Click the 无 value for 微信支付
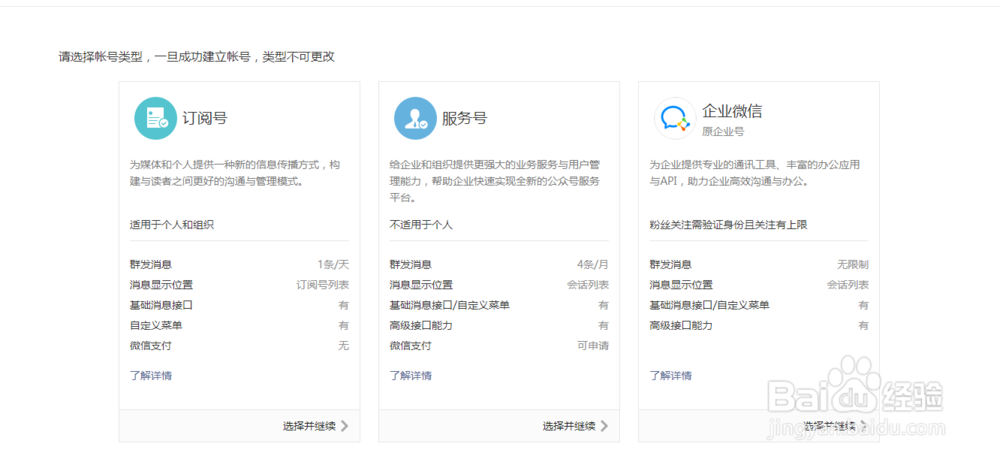Image resolution: width=1000 pixels, height=462 pixels. tap(344, 346)
